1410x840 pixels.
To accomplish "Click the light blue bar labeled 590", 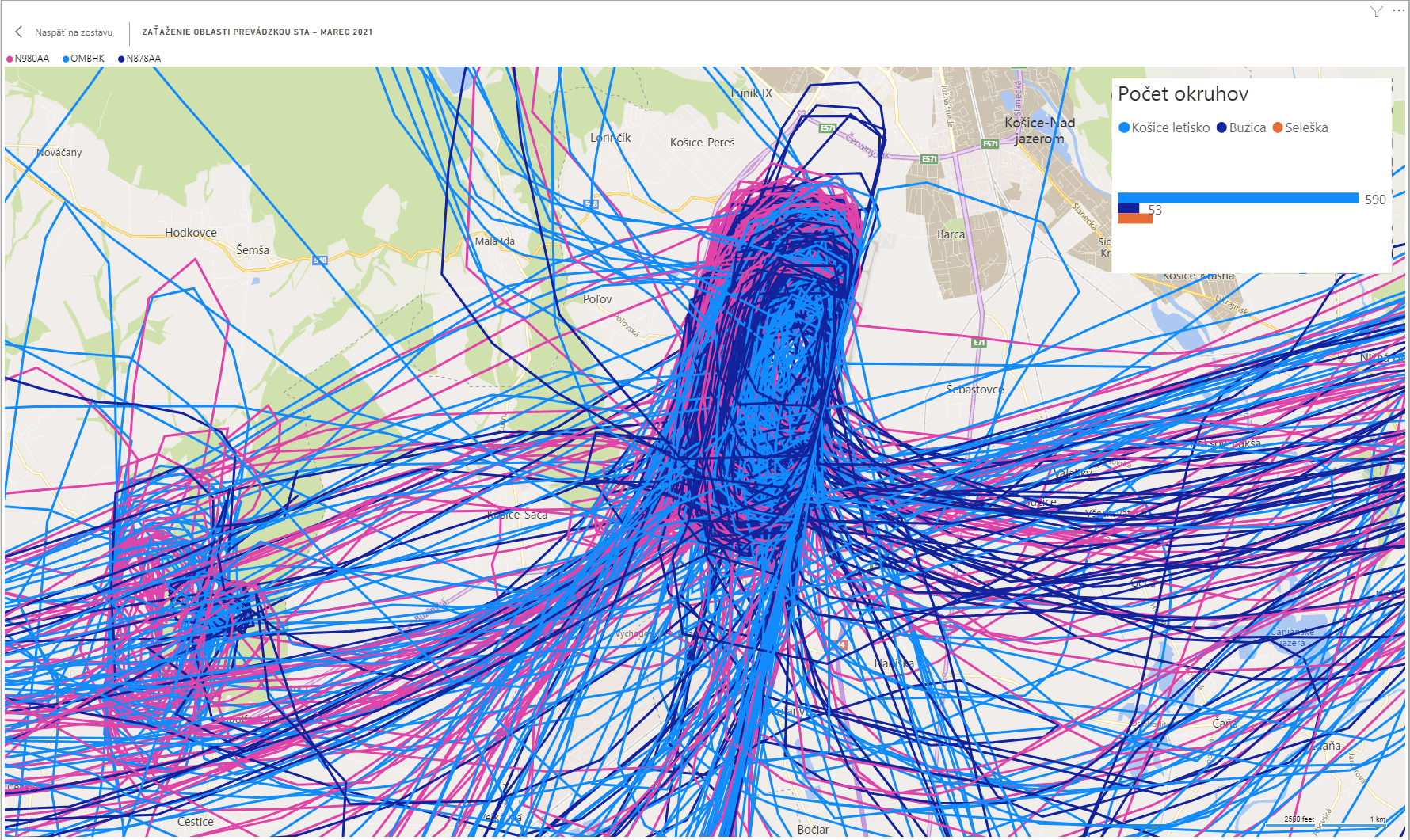I will click(1237, 198).
